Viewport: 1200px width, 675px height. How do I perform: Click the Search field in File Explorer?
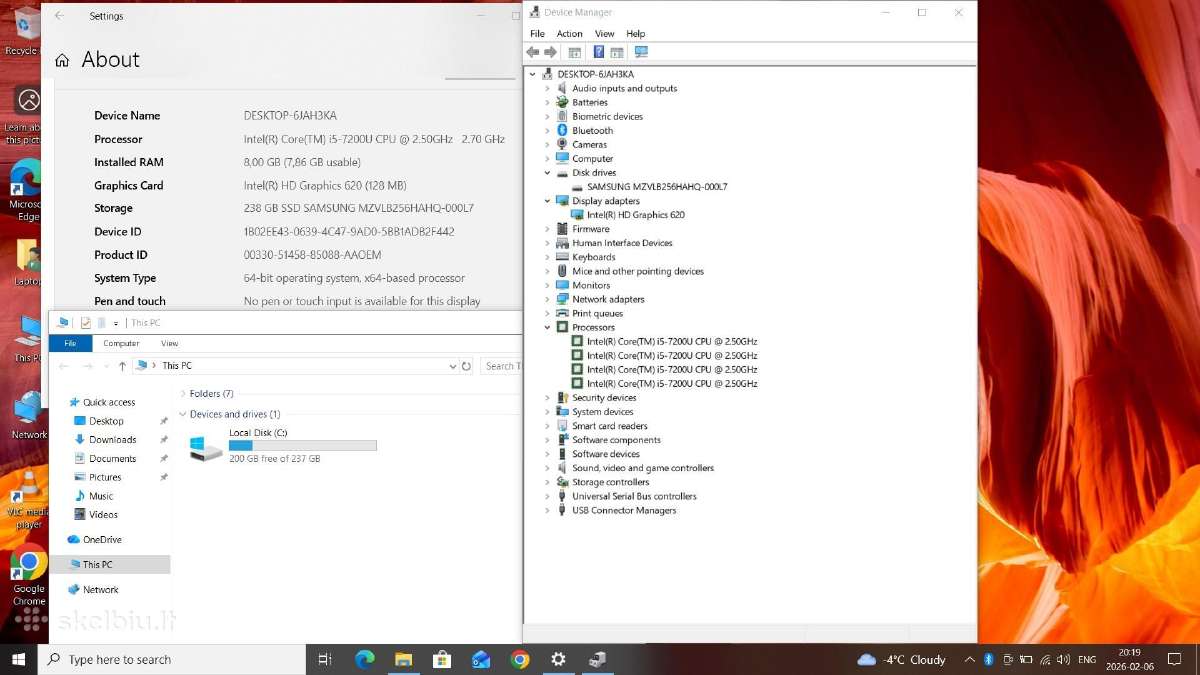click(501, 366)
